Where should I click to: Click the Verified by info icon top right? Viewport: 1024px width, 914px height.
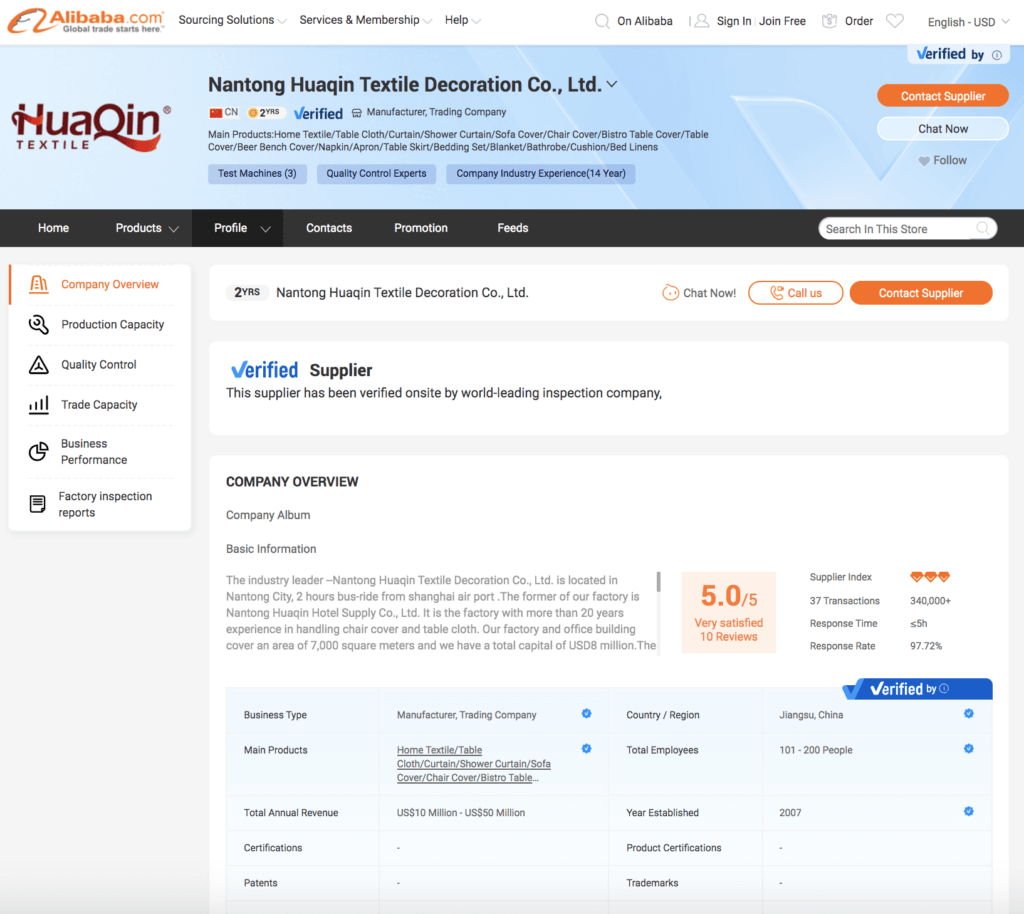(x=997, y=55)
